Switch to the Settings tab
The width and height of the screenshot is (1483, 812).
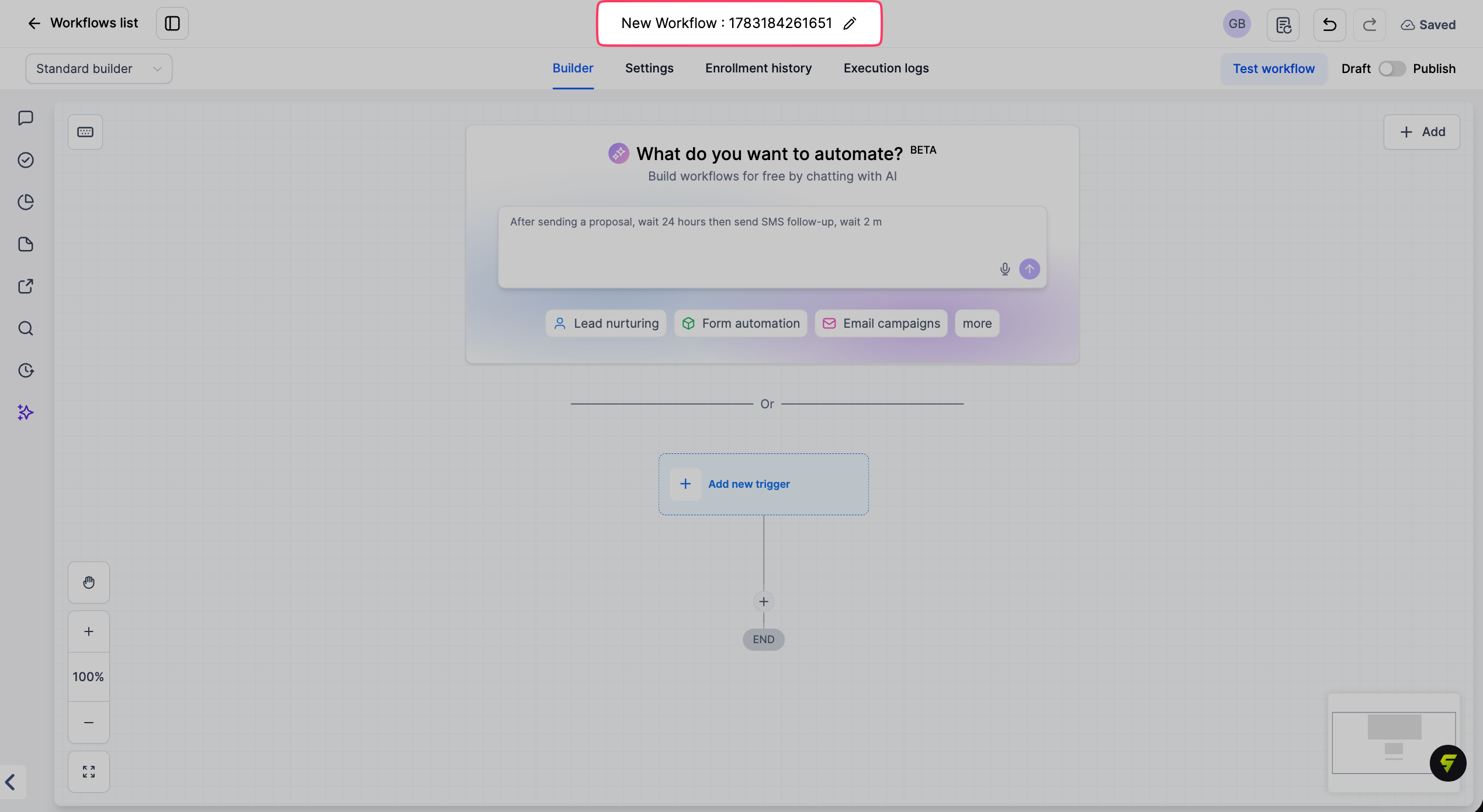click(649, 68)
